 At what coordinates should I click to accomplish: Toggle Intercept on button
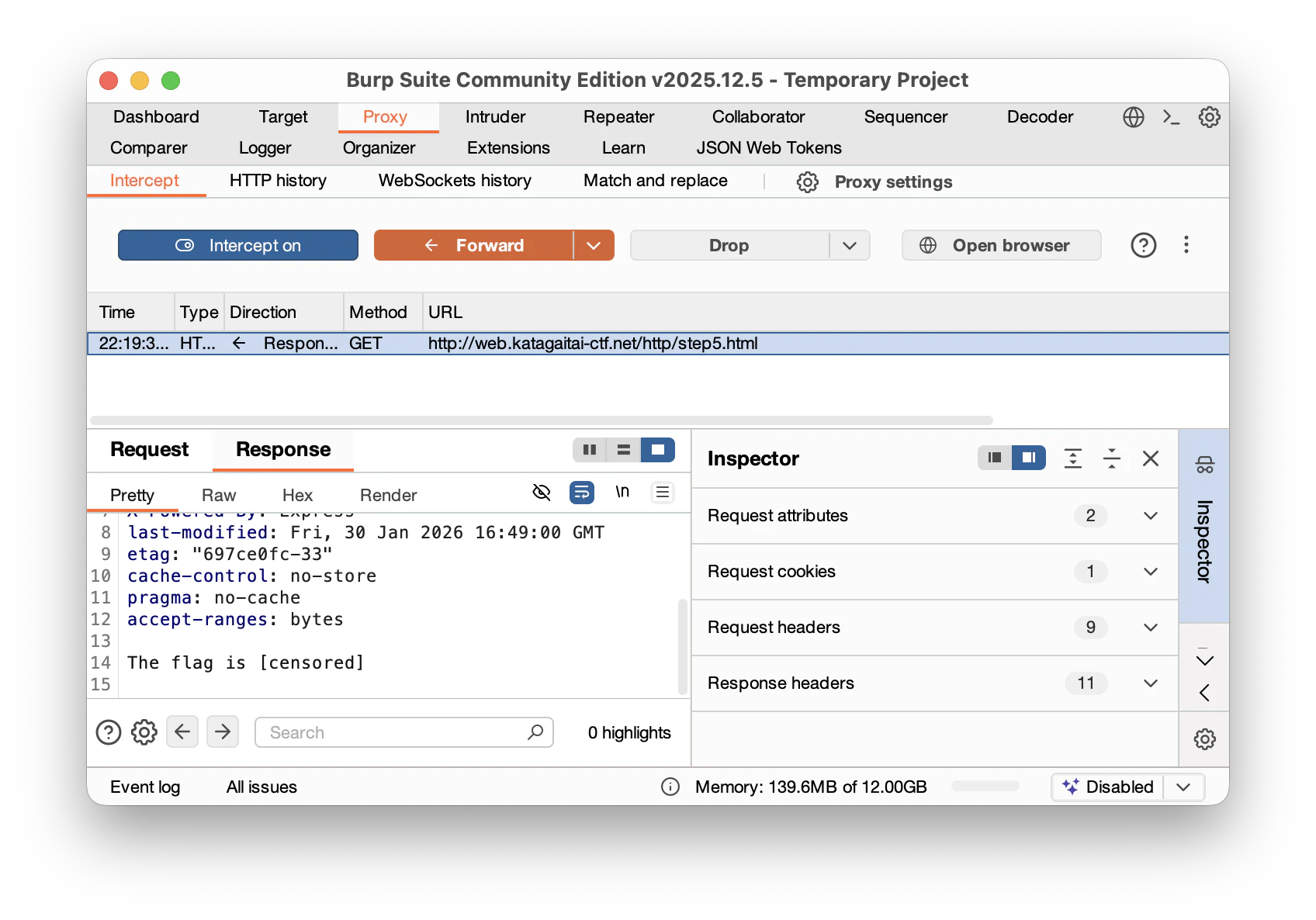tap(238, 245)
